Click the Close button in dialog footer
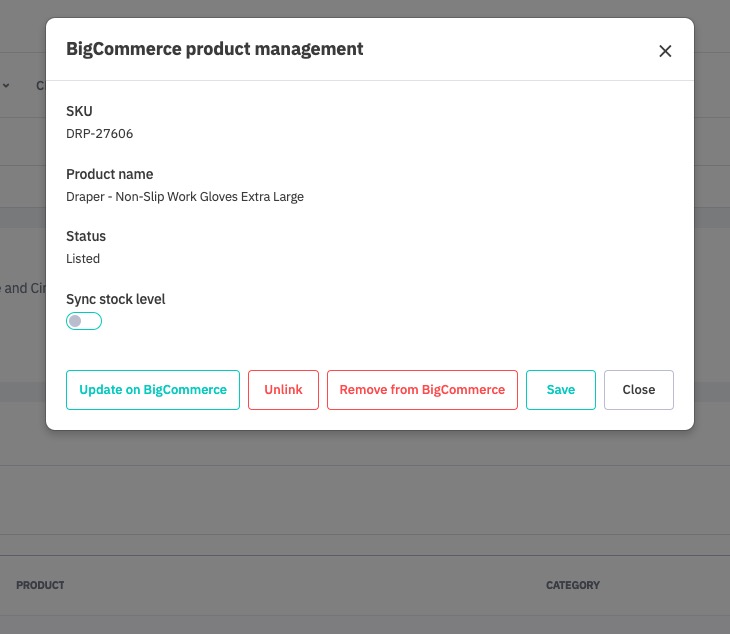 (639, 390)
